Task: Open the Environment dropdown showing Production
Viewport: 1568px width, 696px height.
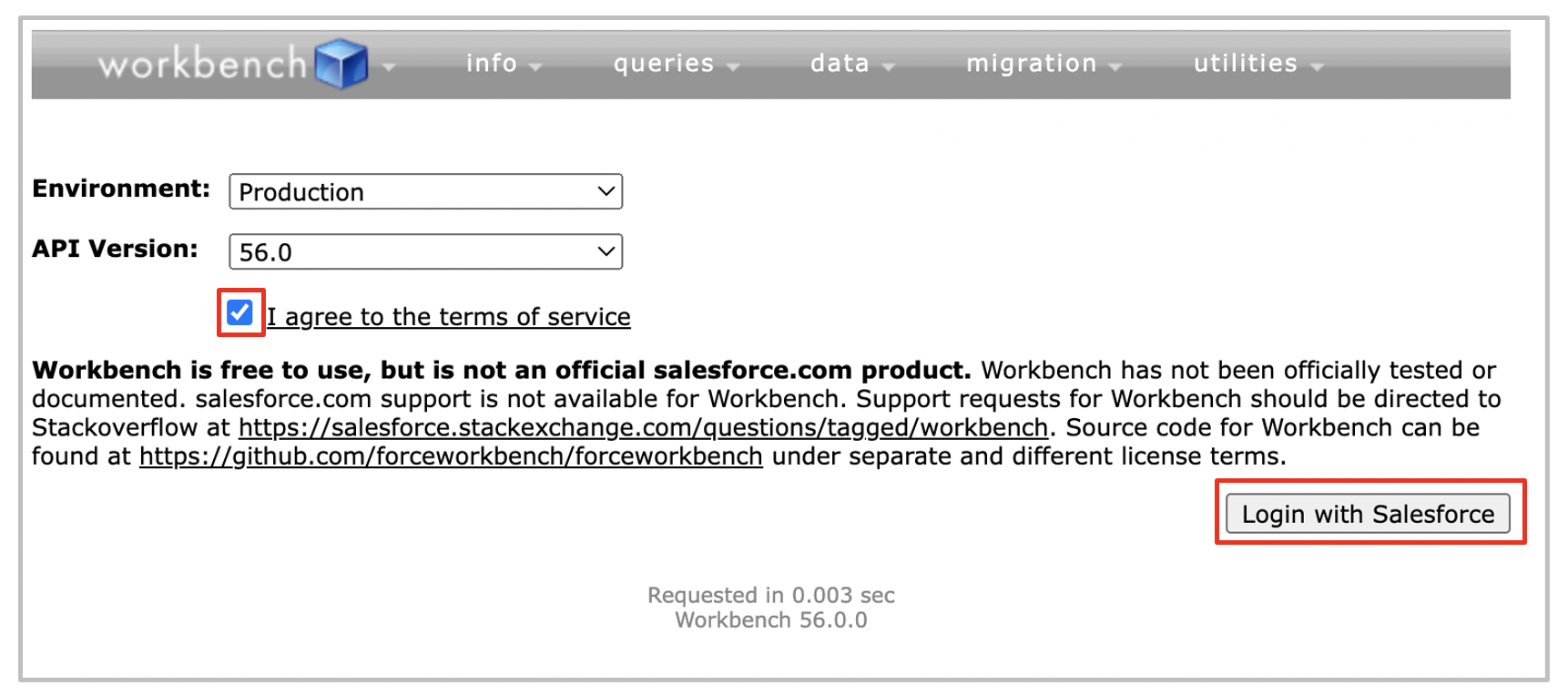Action: tap(425, 191)
